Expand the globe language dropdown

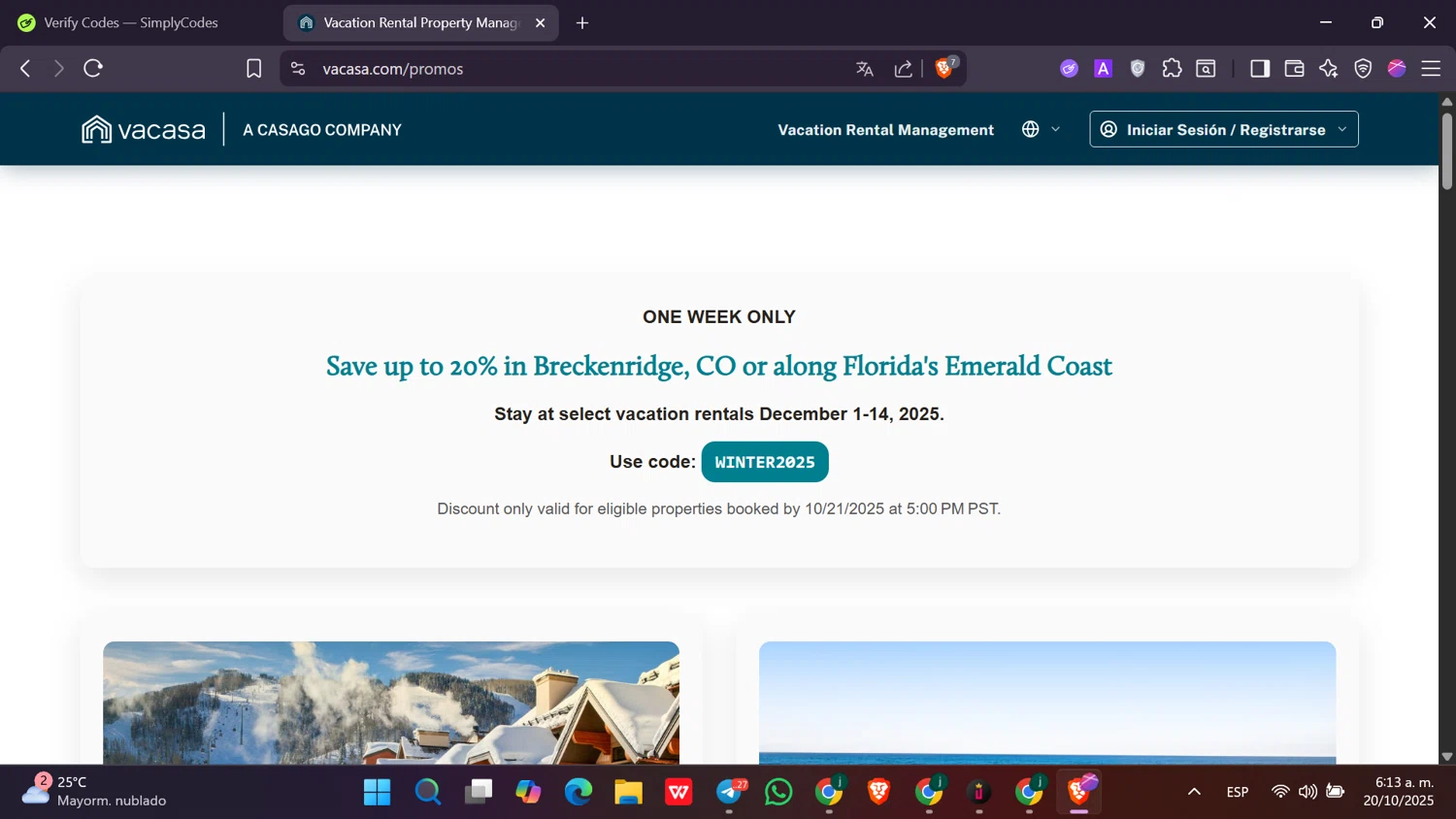click(1041, 129)
